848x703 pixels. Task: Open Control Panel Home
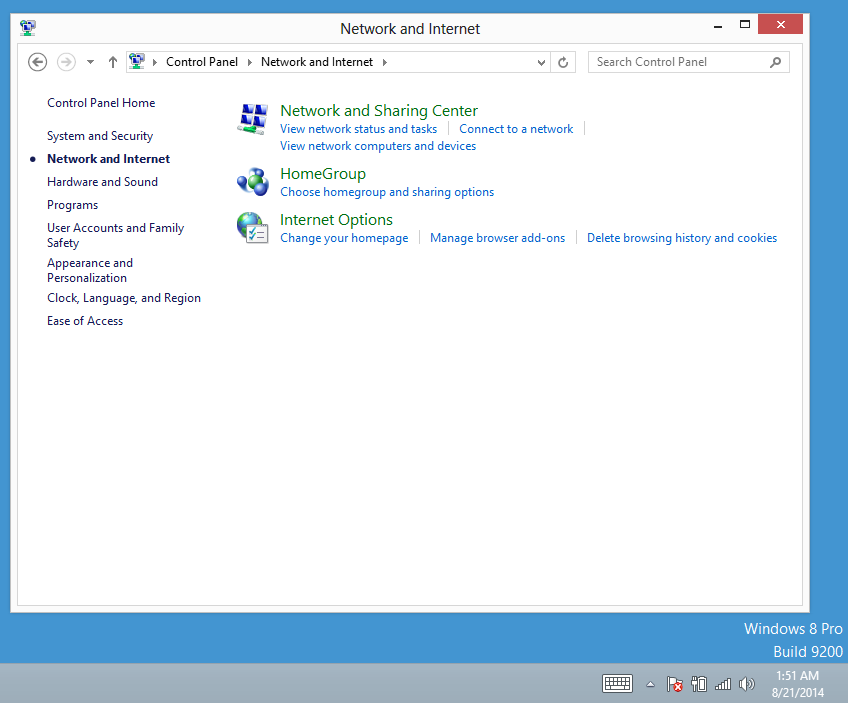click(101, 103)
